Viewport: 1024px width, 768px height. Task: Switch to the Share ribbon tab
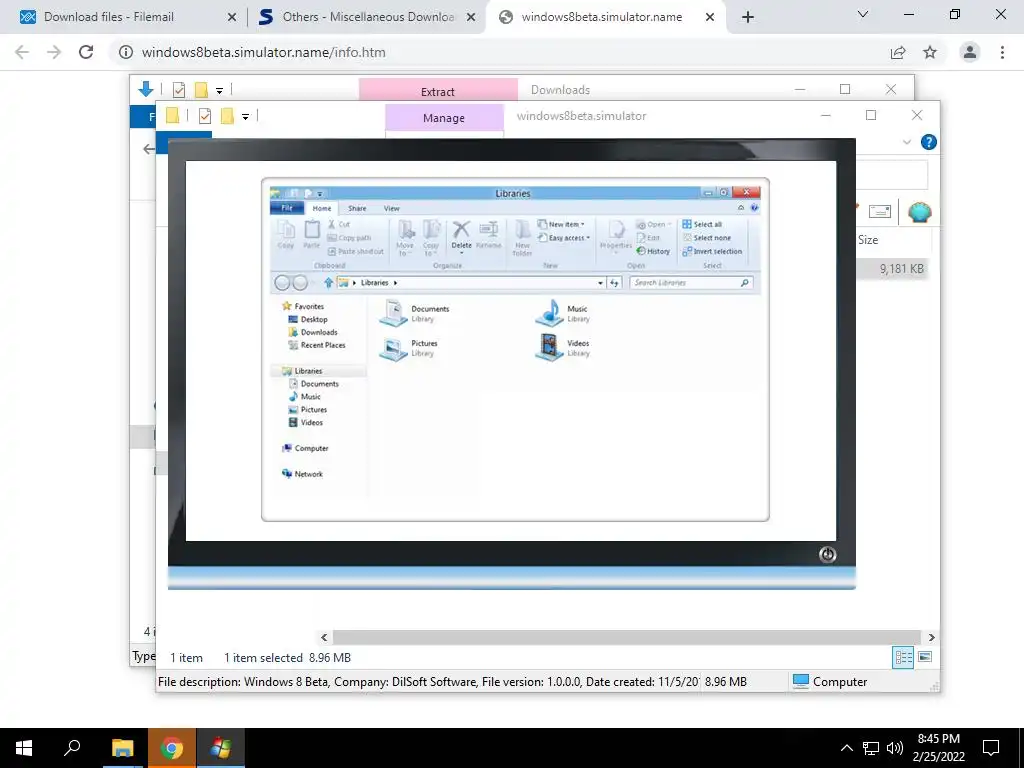[357, 208]
